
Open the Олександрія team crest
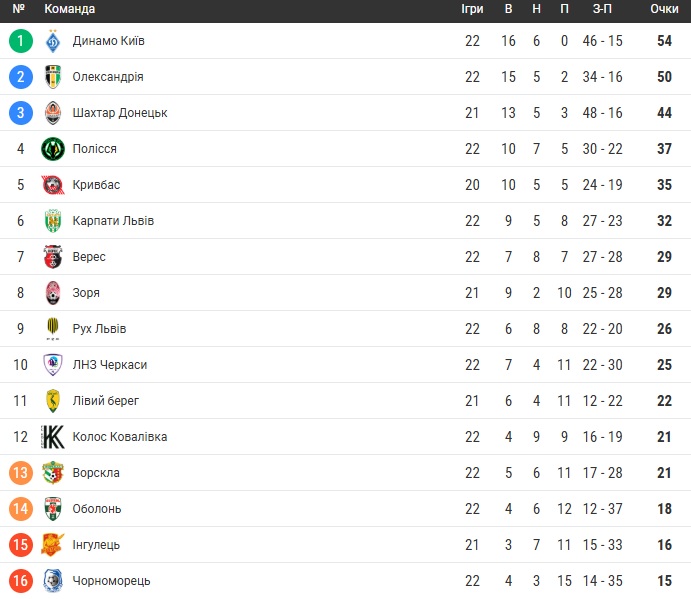click(53, 77)
